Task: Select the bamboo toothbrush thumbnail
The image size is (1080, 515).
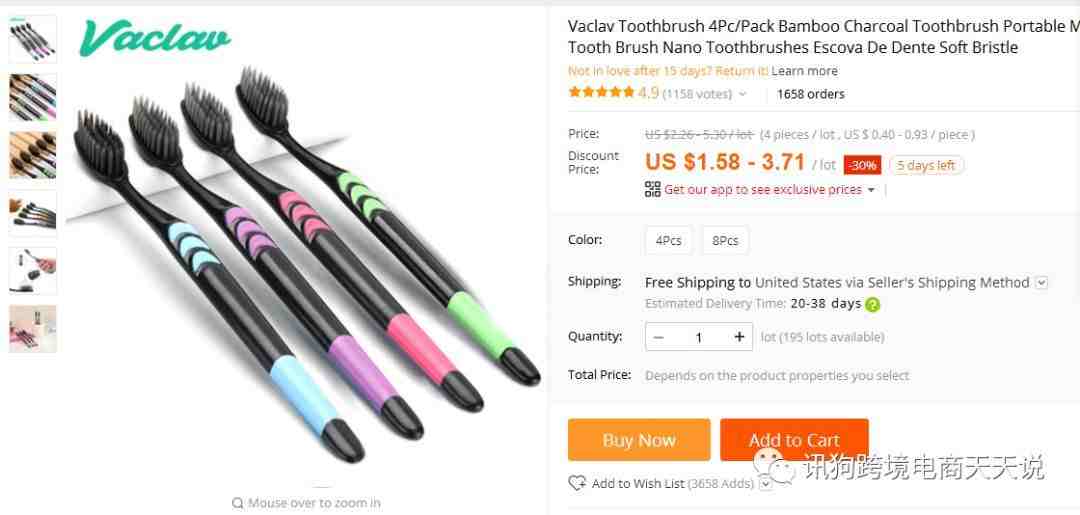Action: pyautogui.click(x=33, y=155)
